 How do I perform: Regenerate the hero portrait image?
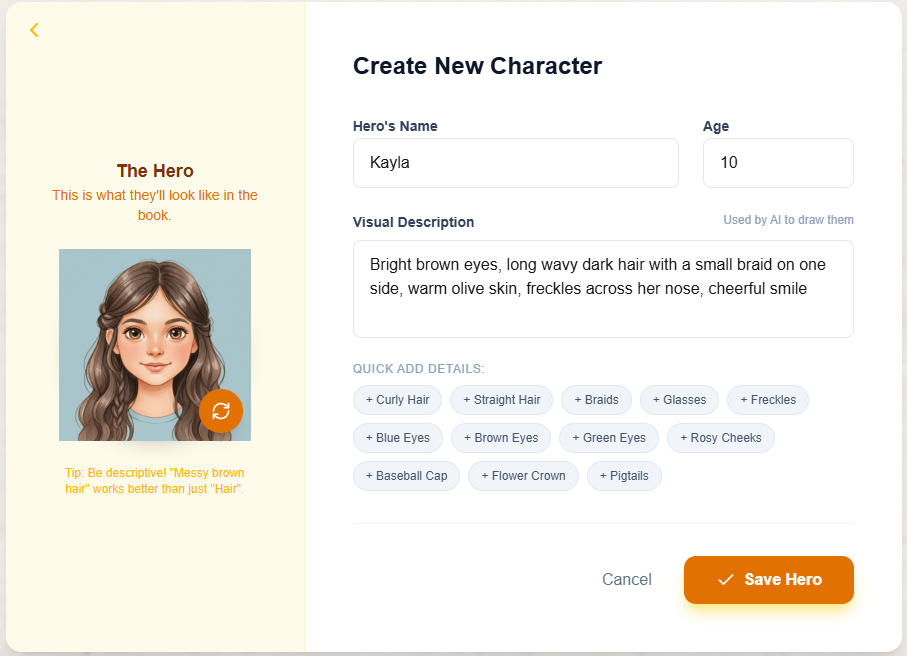(221, 410)
